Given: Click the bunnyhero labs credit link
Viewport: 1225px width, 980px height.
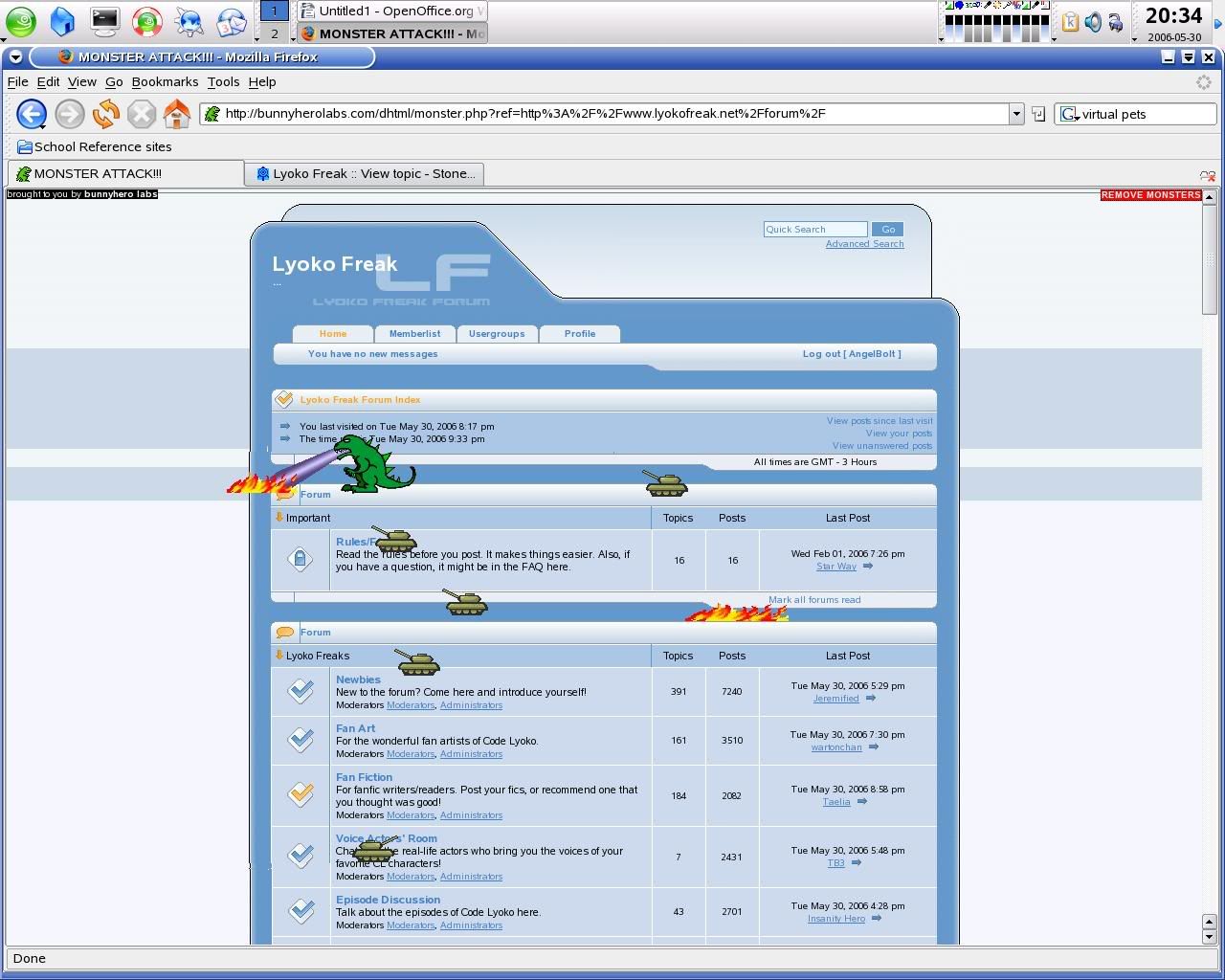Looking at the screenshot, I should coord(121,194).
